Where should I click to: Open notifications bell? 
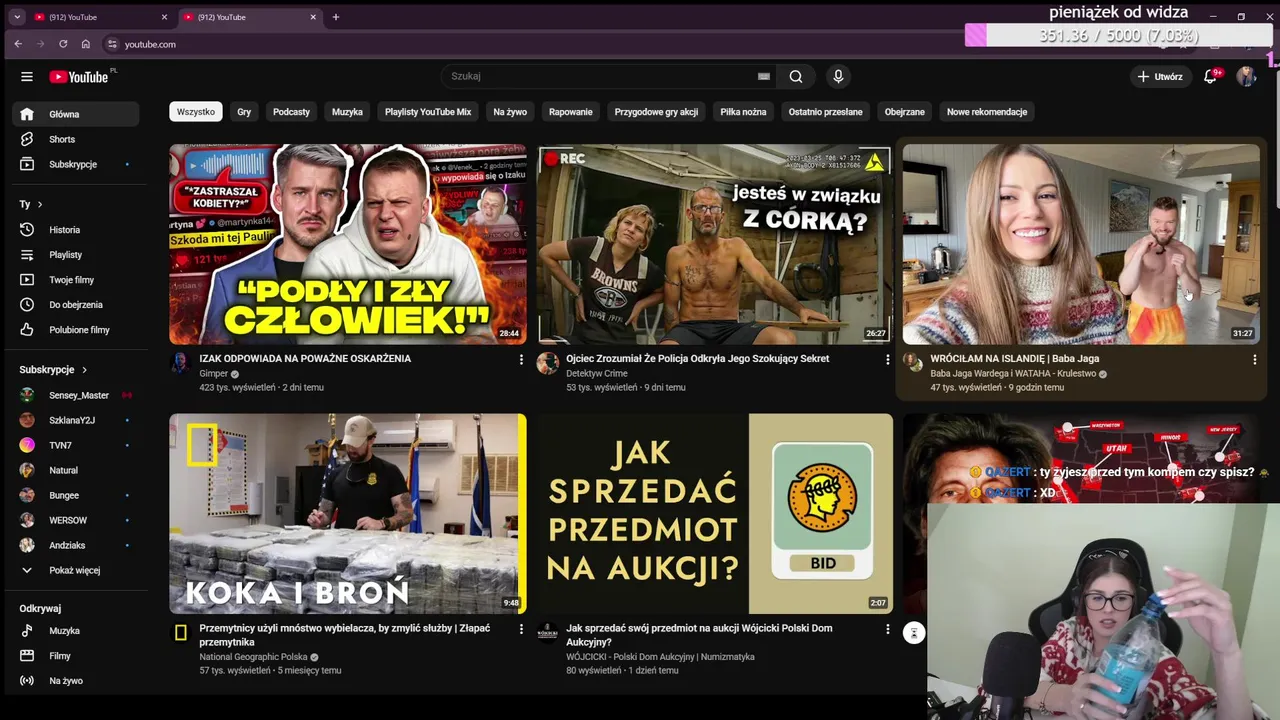point(1211,76)
